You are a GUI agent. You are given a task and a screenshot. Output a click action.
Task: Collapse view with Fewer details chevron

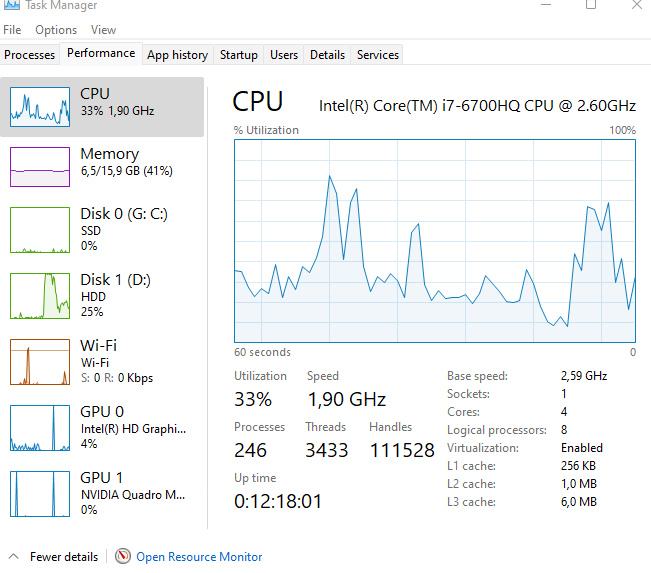pos(14,557)
